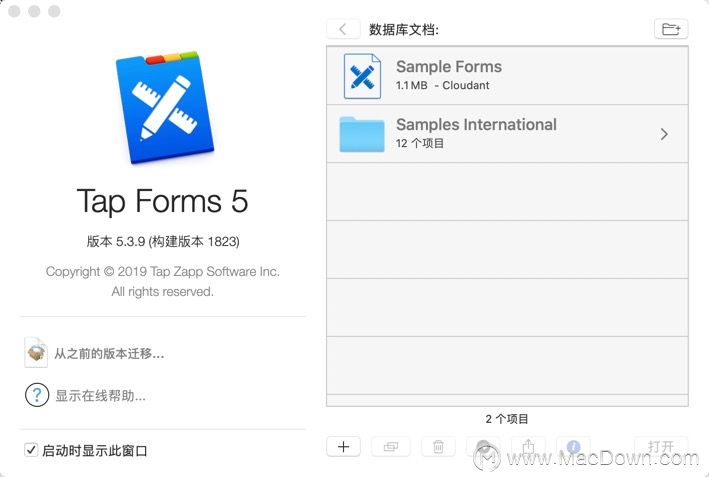Click the '2 个项目' count label
Image resolution: width=709 pixels, height=477 pixels.
point(507,419)
